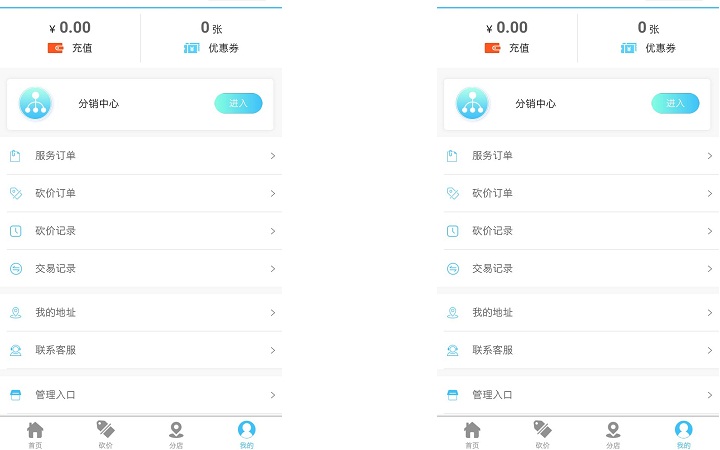Expand the 服务订单 chevron in right screen
Image resolution: width=720 pixels, height=450 pixels.
(709, 156)
